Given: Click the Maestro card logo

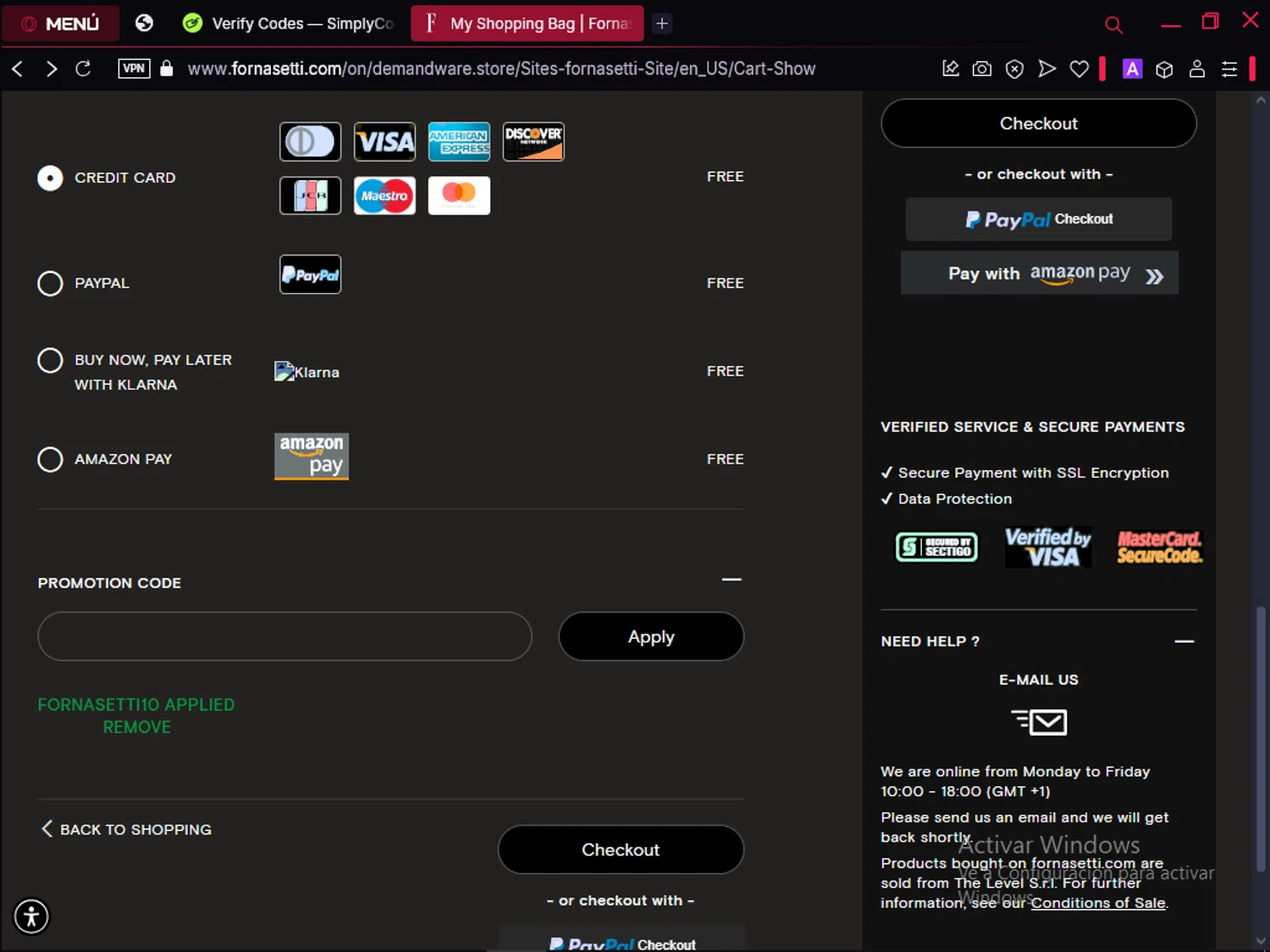Looking at the screenshot, I should (x=384, y=195).
